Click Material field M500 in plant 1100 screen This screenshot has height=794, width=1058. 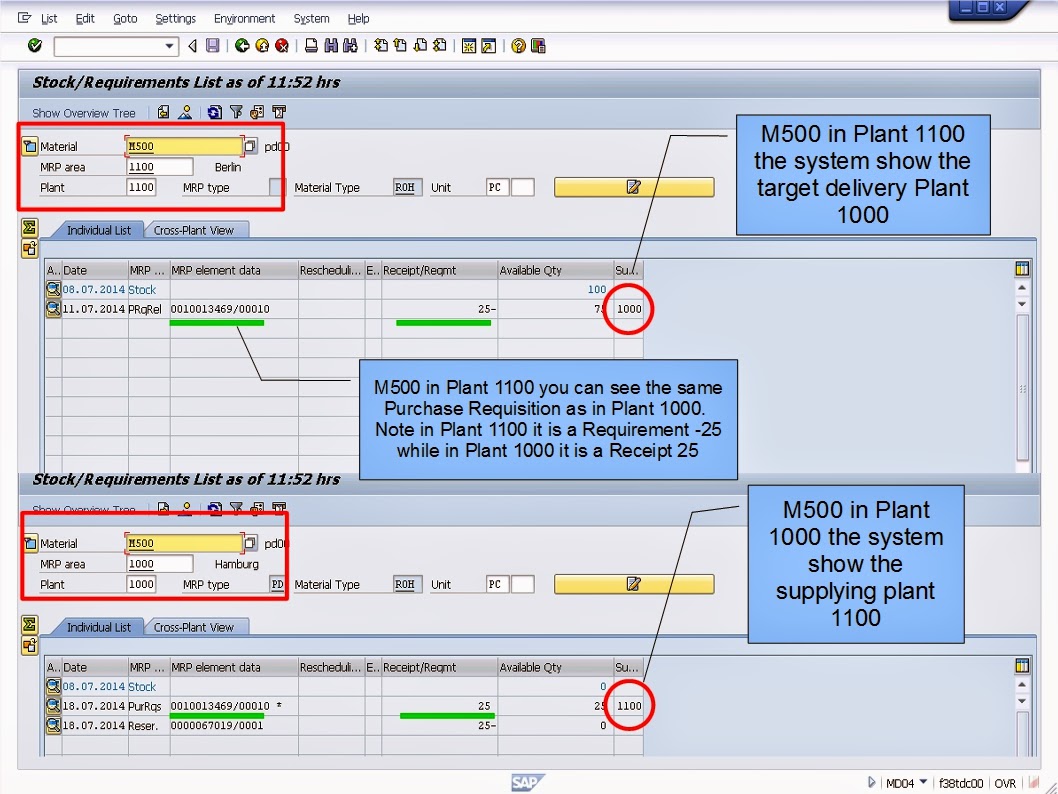click(x=184, y=146)
